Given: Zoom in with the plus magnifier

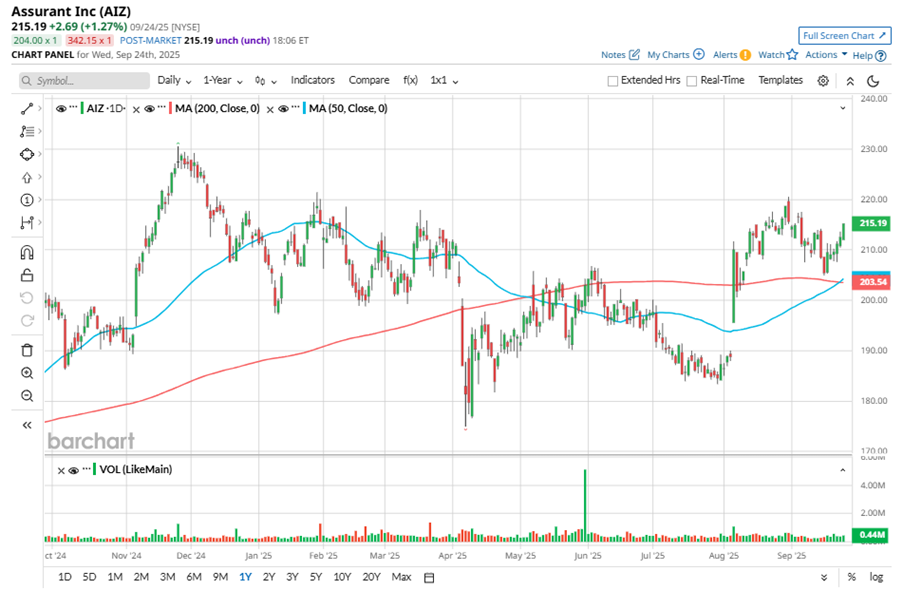Looking at the screenshot, I should [x=26, y=373].
